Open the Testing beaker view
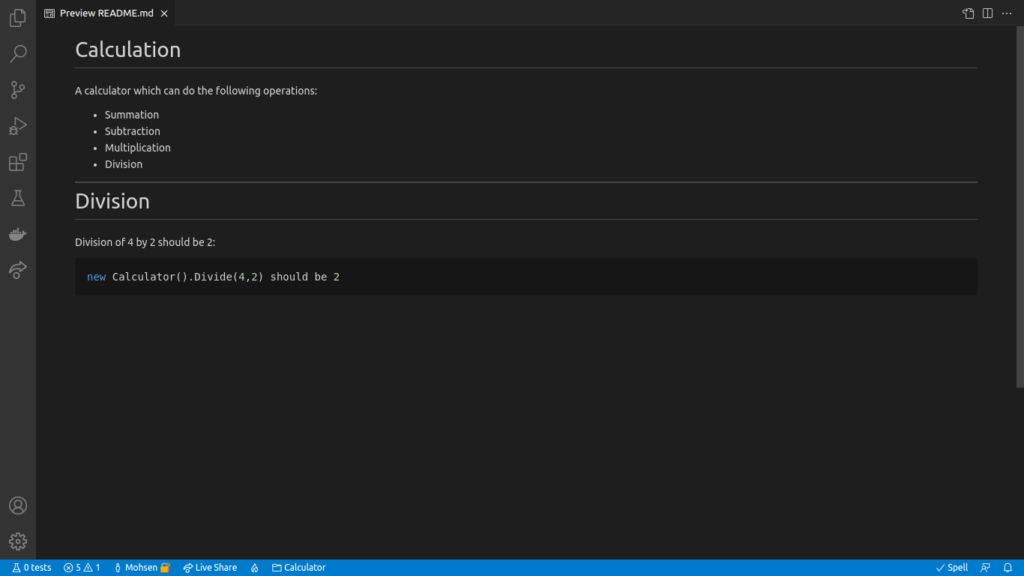 tap(17, 197)
